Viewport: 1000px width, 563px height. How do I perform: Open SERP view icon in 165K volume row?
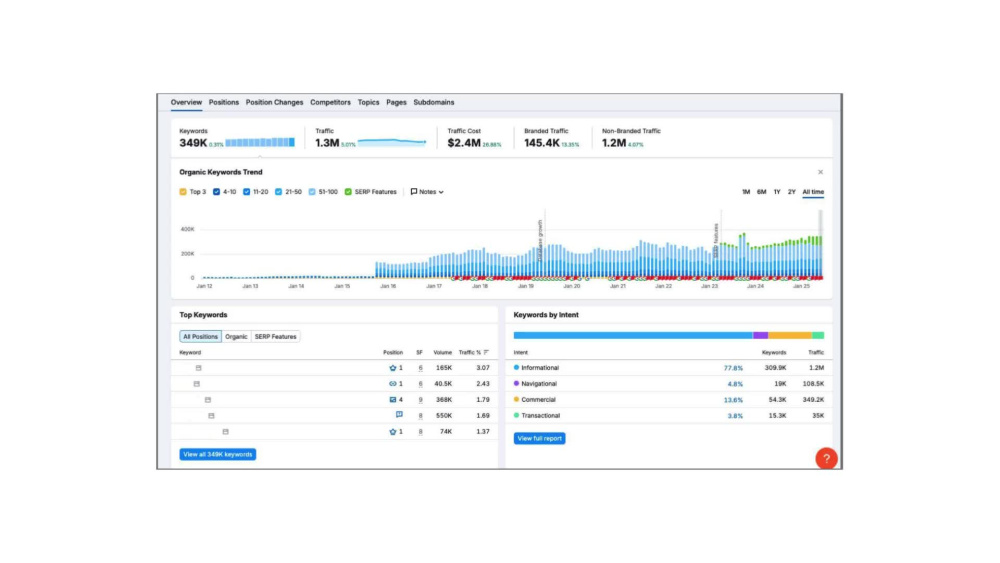pyautogui.click(x=198, y=368)
